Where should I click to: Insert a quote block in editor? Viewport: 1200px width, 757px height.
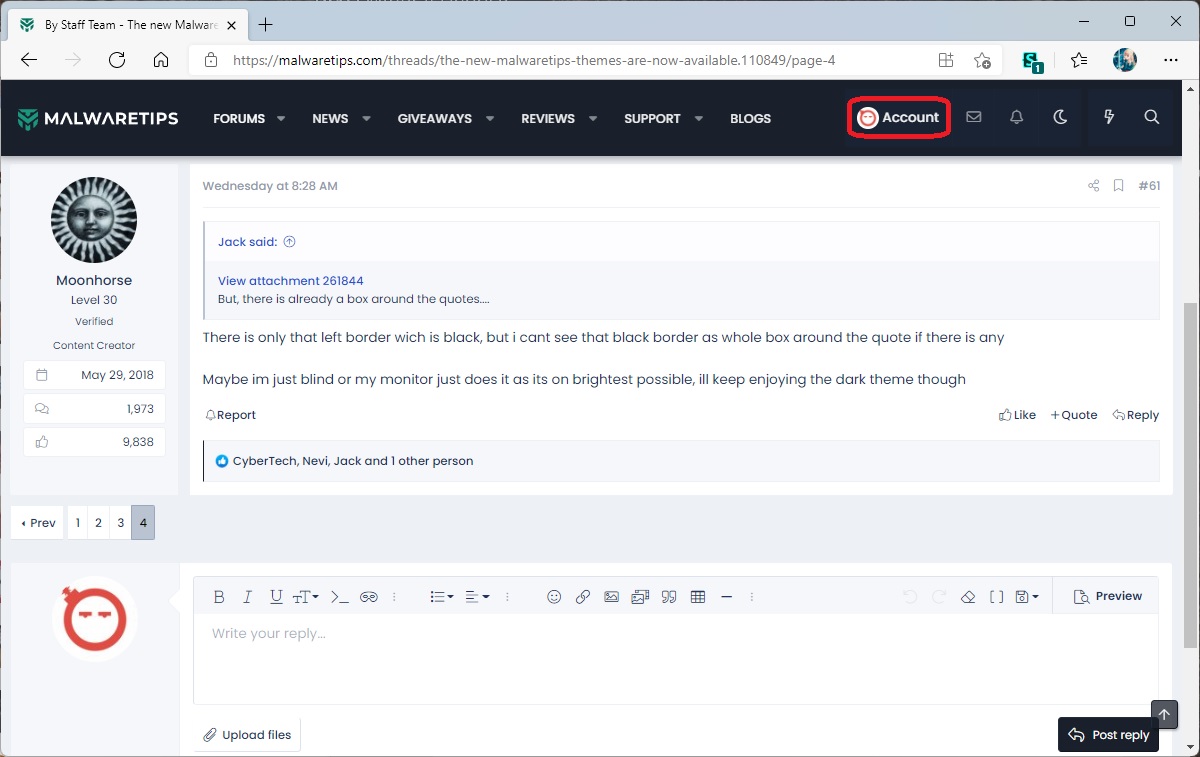(x=669, y=597)
